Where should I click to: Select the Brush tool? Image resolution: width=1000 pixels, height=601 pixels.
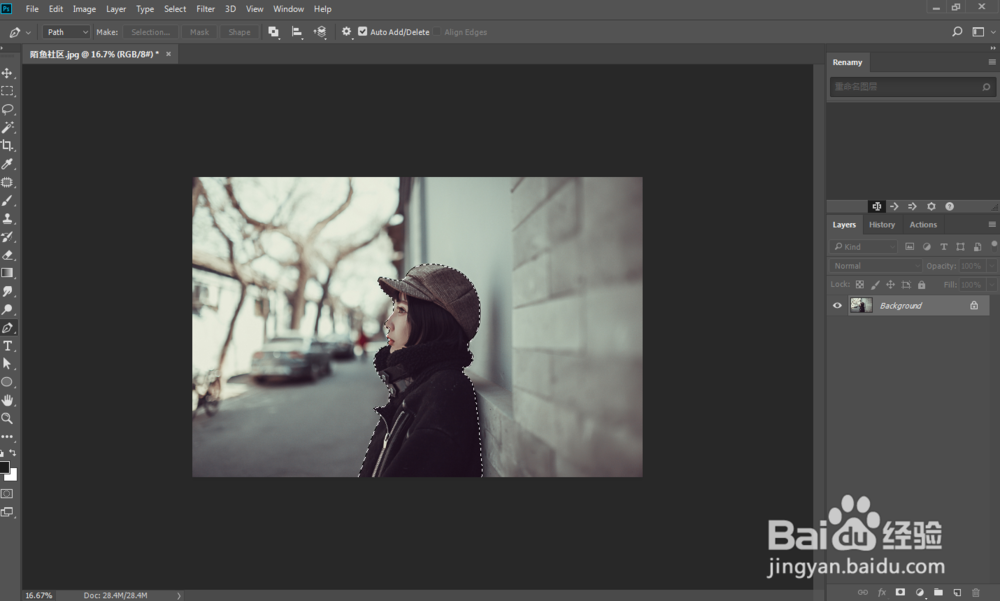click(x=7, y=200)
